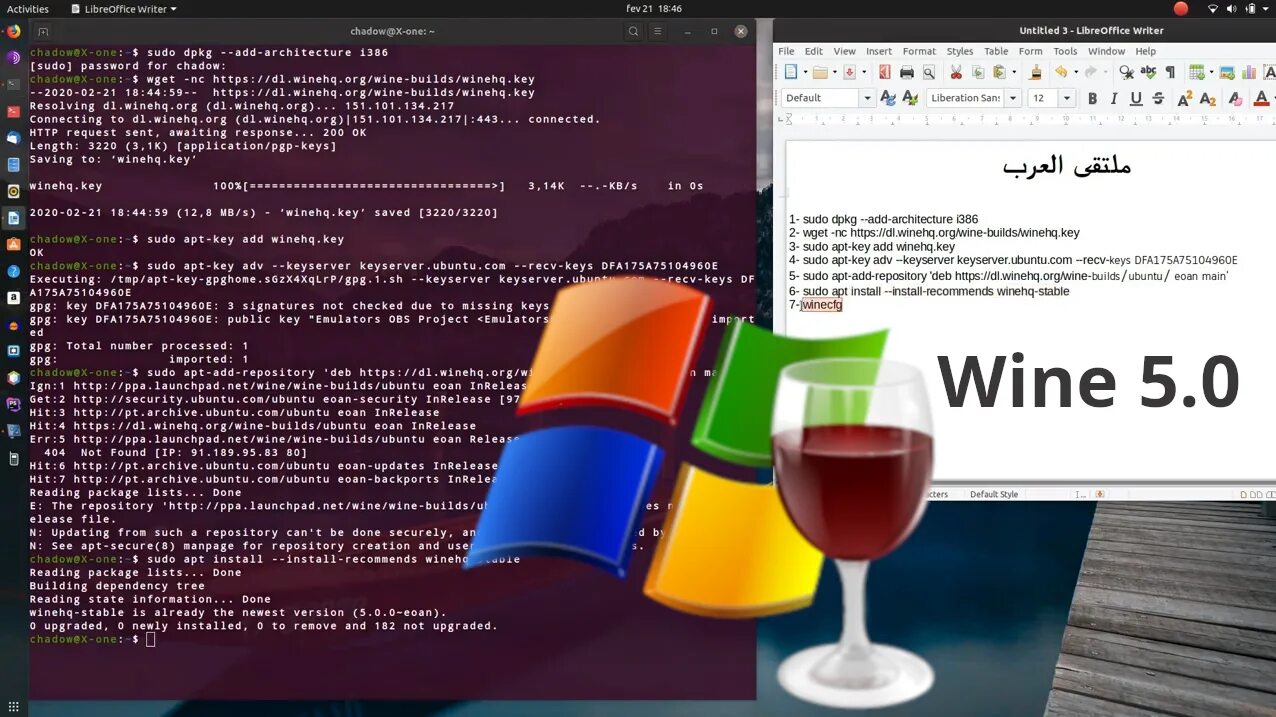Open the File menu in Writer
This screenshot has width=1276, height=717.
pyautogui.click(x=786, y=51)
